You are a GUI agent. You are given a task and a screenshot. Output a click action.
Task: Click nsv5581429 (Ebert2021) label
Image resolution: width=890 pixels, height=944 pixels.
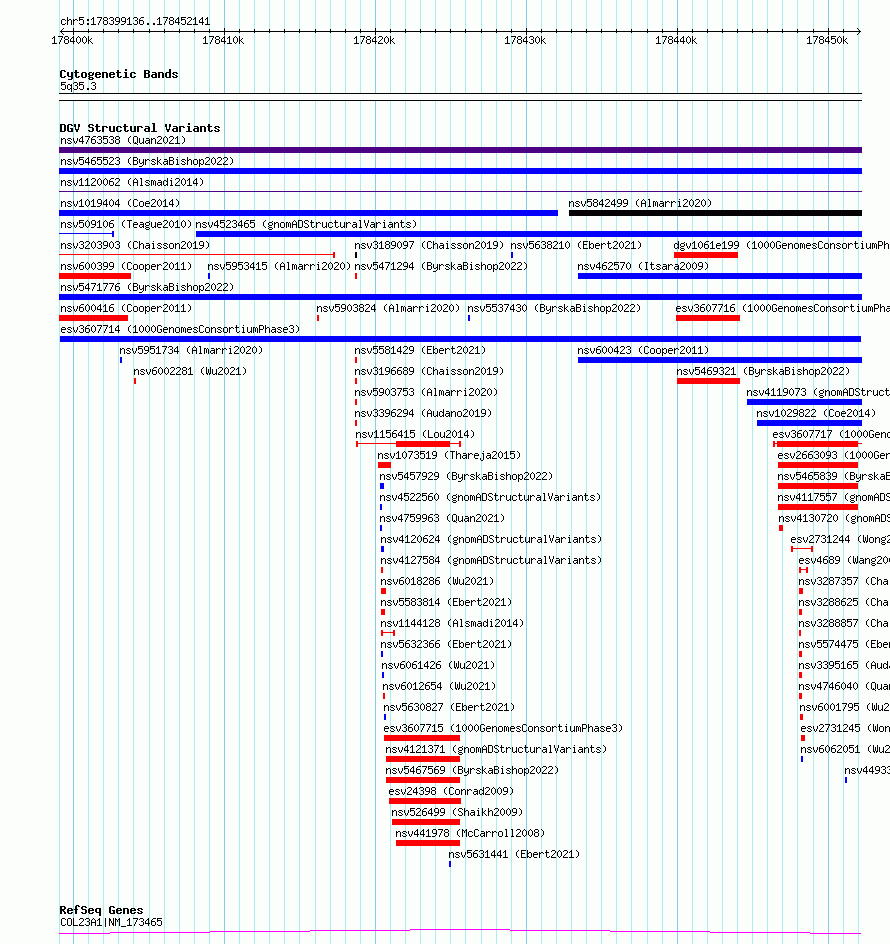(420, 350)
